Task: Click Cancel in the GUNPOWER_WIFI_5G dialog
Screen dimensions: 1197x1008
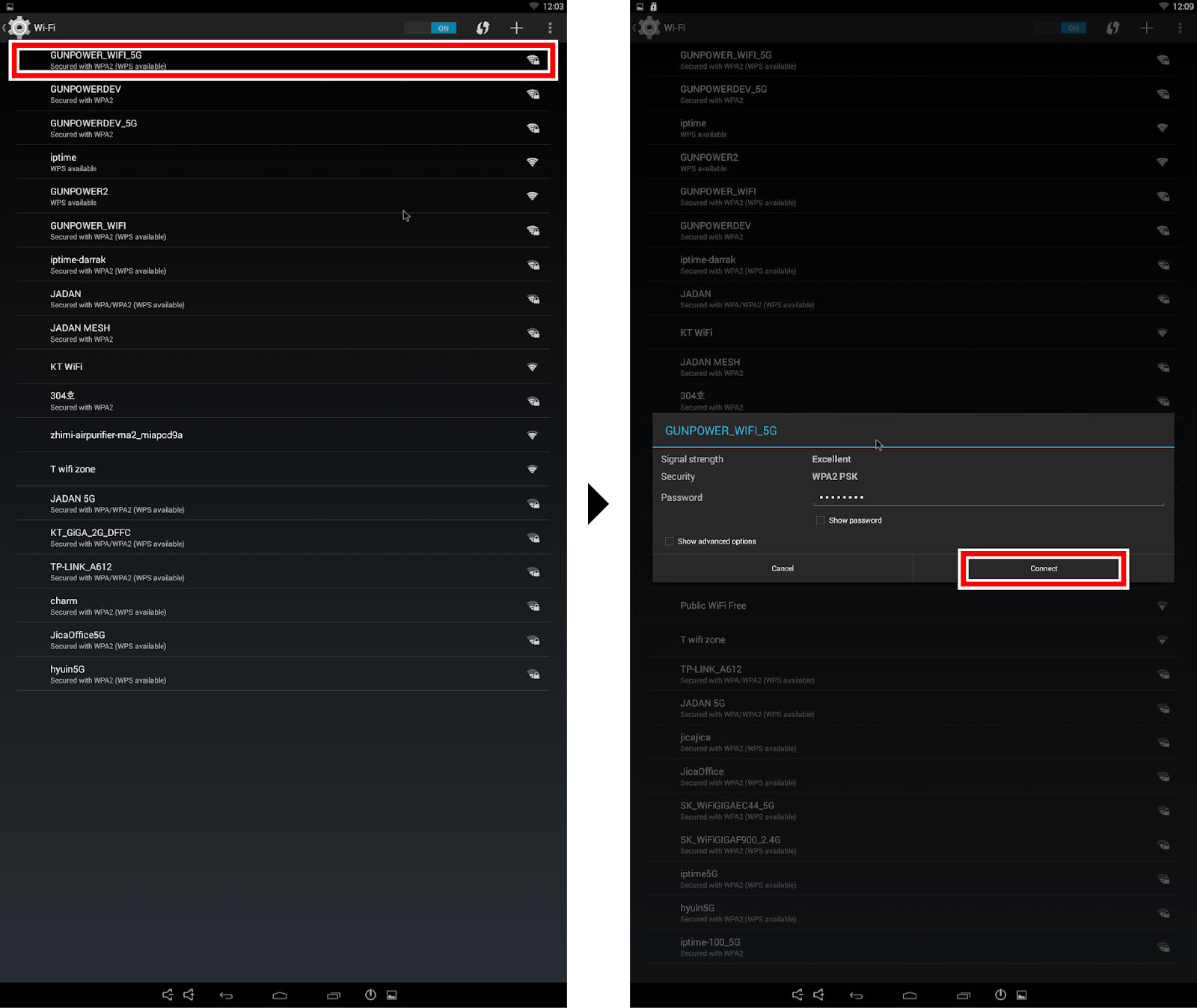Action: click(783, 568)
